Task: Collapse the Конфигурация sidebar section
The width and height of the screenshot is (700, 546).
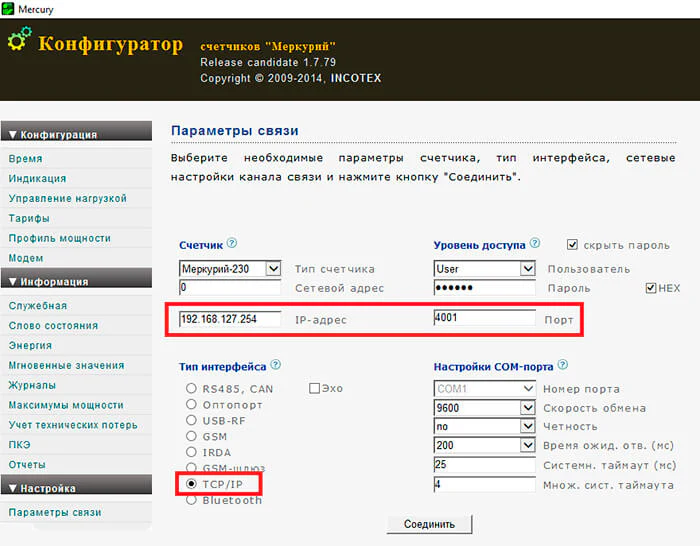Action: [76, 133]
